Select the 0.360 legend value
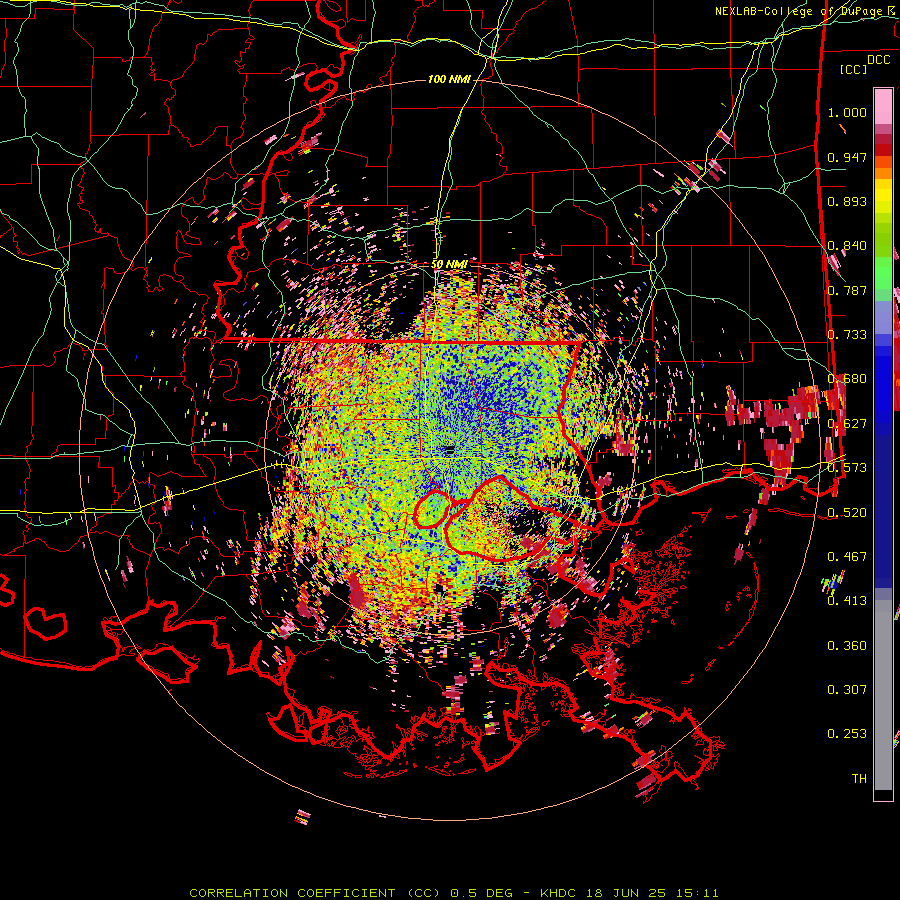 [x=847, y=646]
